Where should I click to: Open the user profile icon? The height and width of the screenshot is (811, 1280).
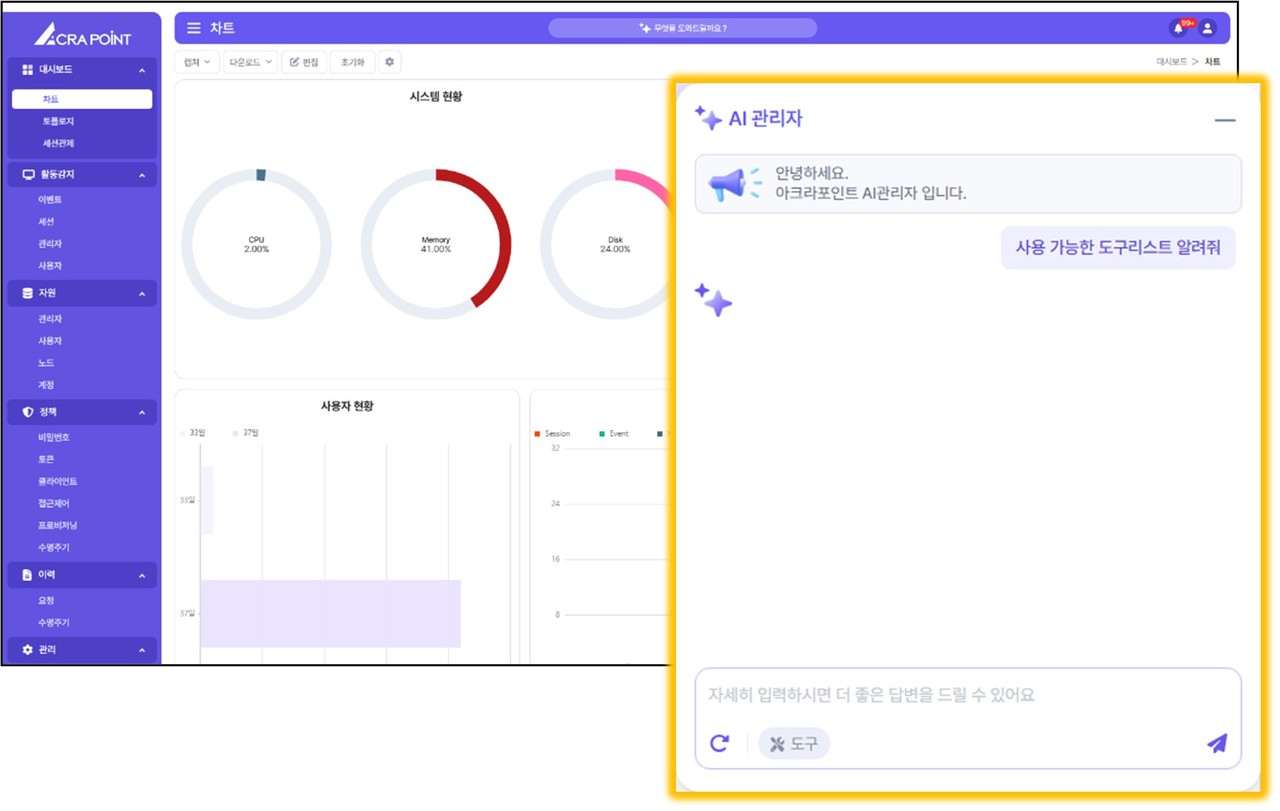1207,28
